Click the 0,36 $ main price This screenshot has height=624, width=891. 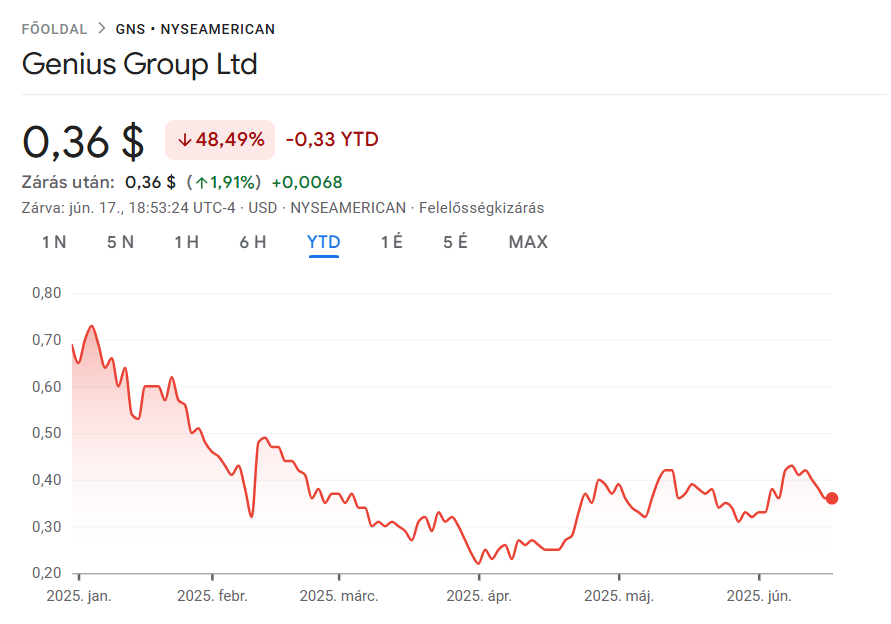tap(83, 142)
